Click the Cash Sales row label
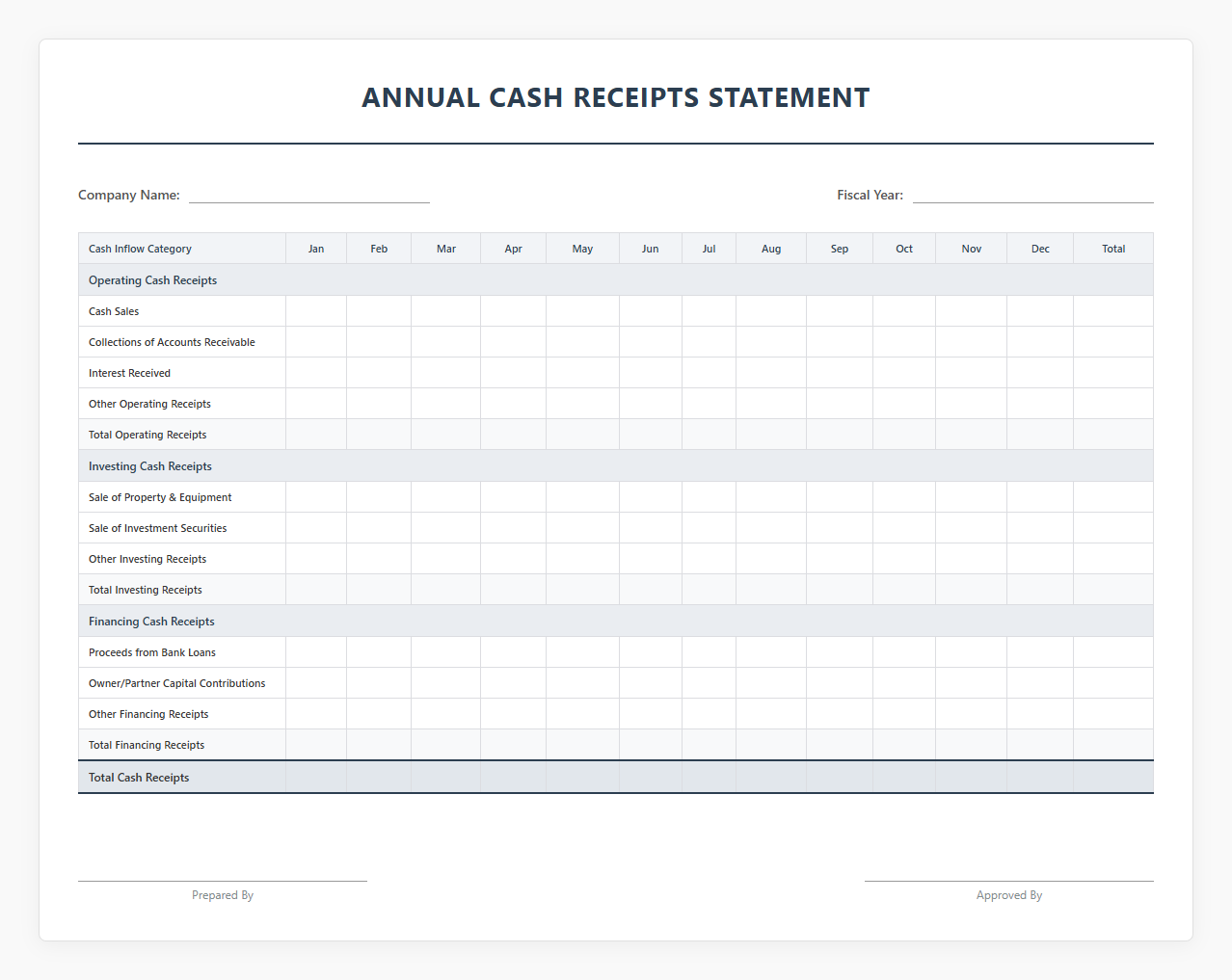This screenshot has height=980, width=1232. (x=114, y=311)
